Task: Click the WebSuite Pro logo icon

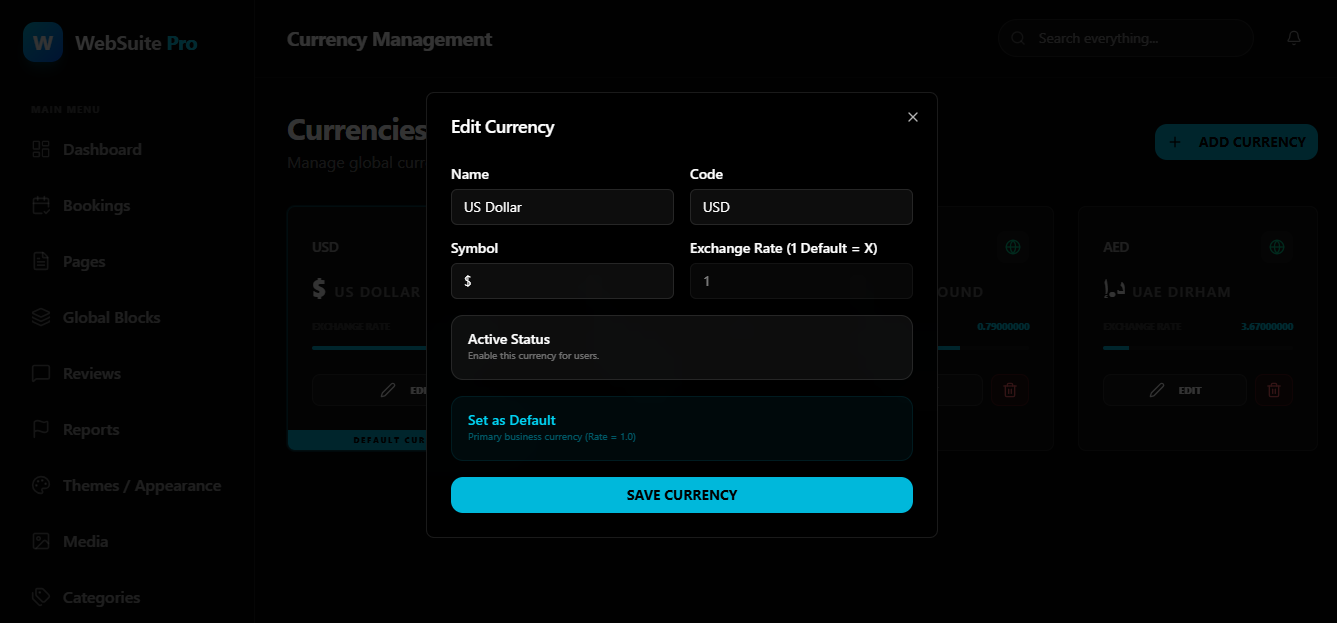Action: 43,43
